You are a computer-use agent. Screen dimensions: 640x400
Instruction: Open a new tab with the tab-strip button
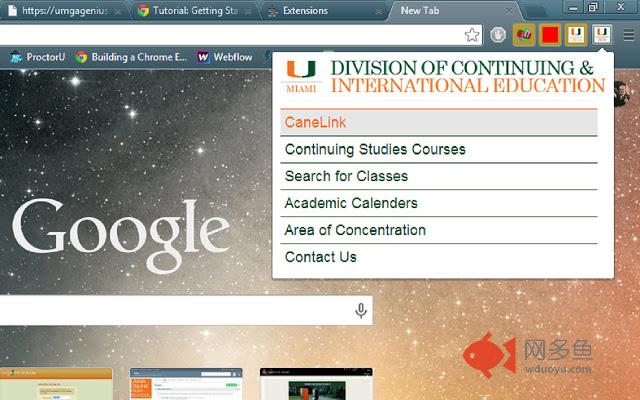[x=535, y=12]
